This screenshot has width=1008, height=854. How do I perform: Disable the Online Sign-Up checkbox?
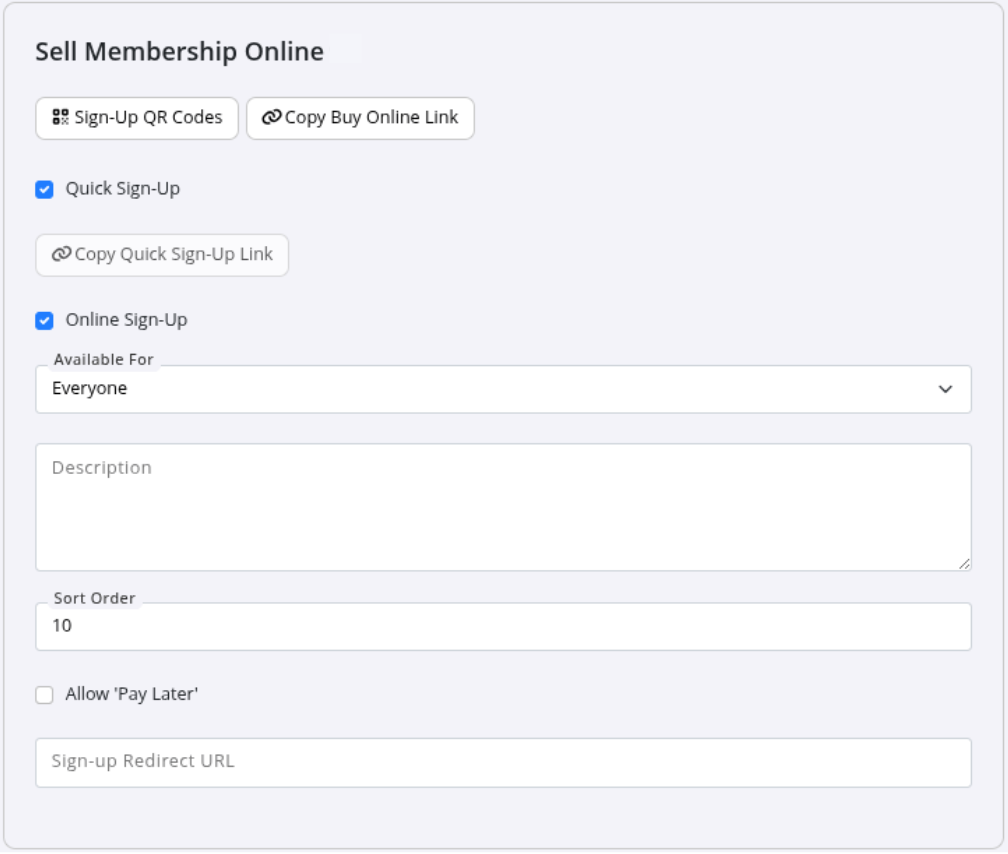44,321
